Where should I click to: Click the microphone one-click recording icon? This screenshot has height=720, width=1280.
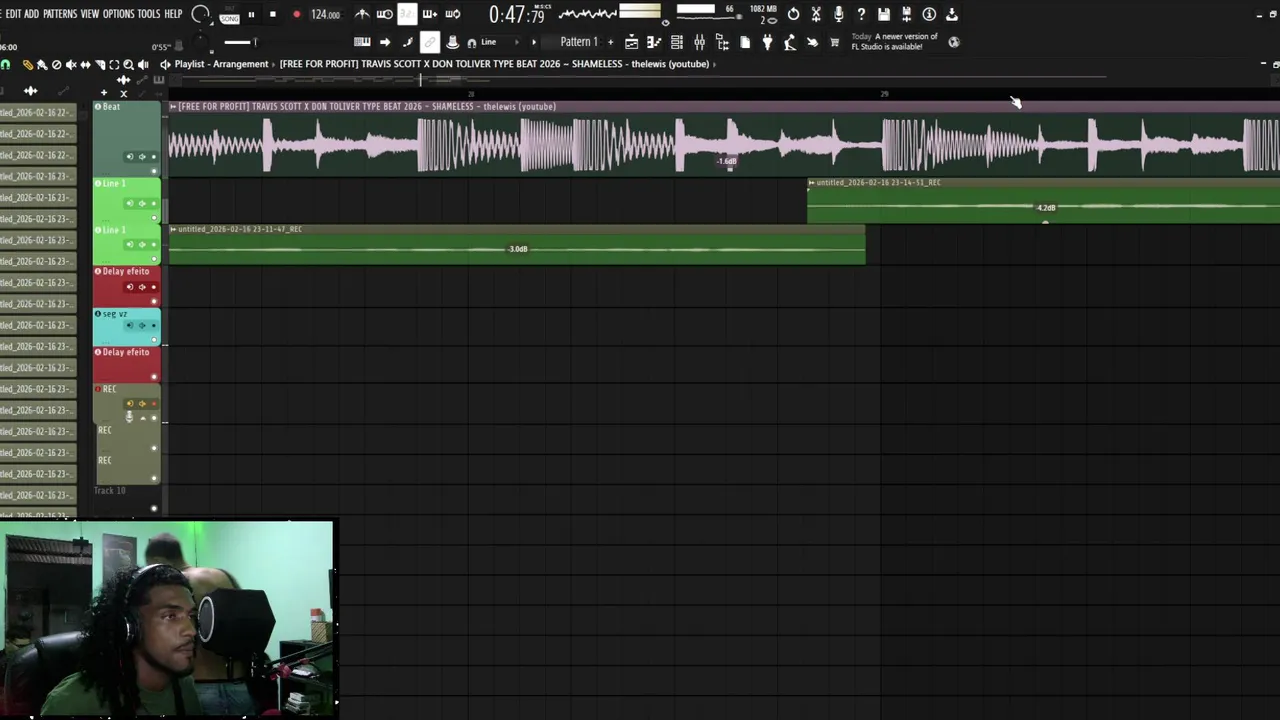tap(838, 14)
